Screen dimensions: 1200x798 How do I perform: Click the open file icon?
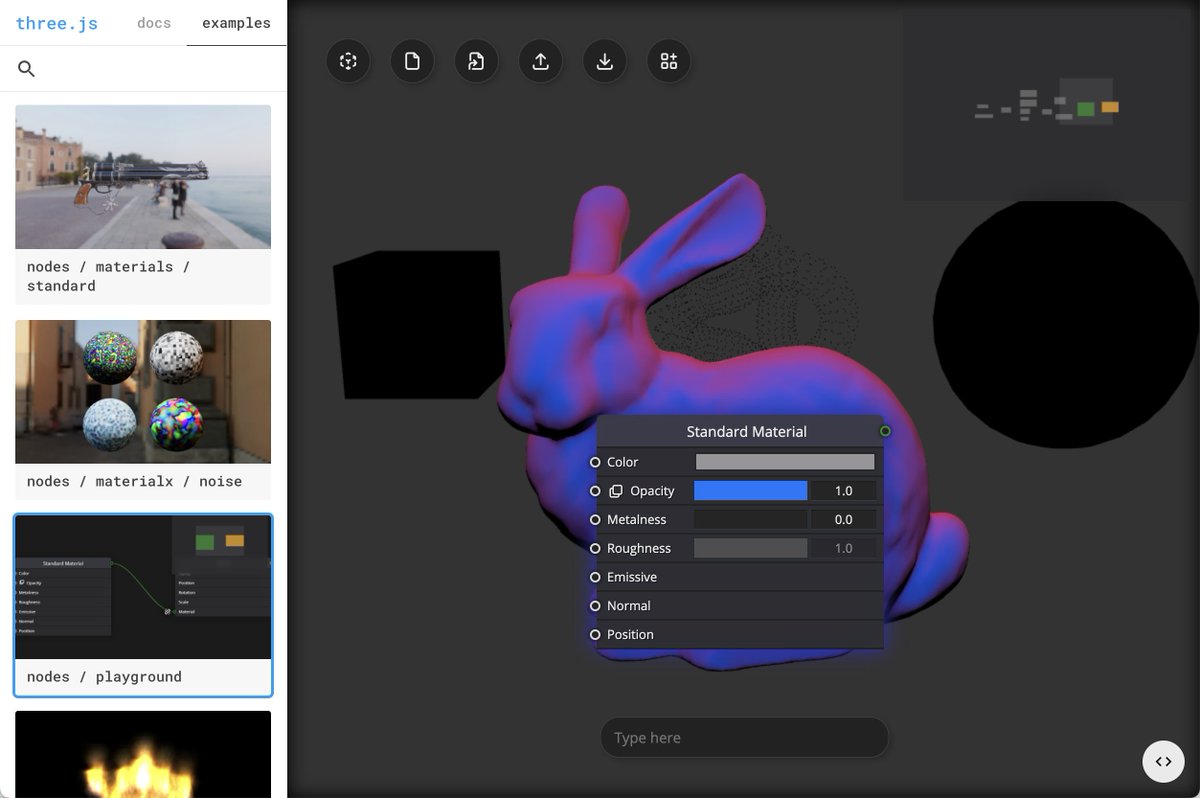coord(476,61)
